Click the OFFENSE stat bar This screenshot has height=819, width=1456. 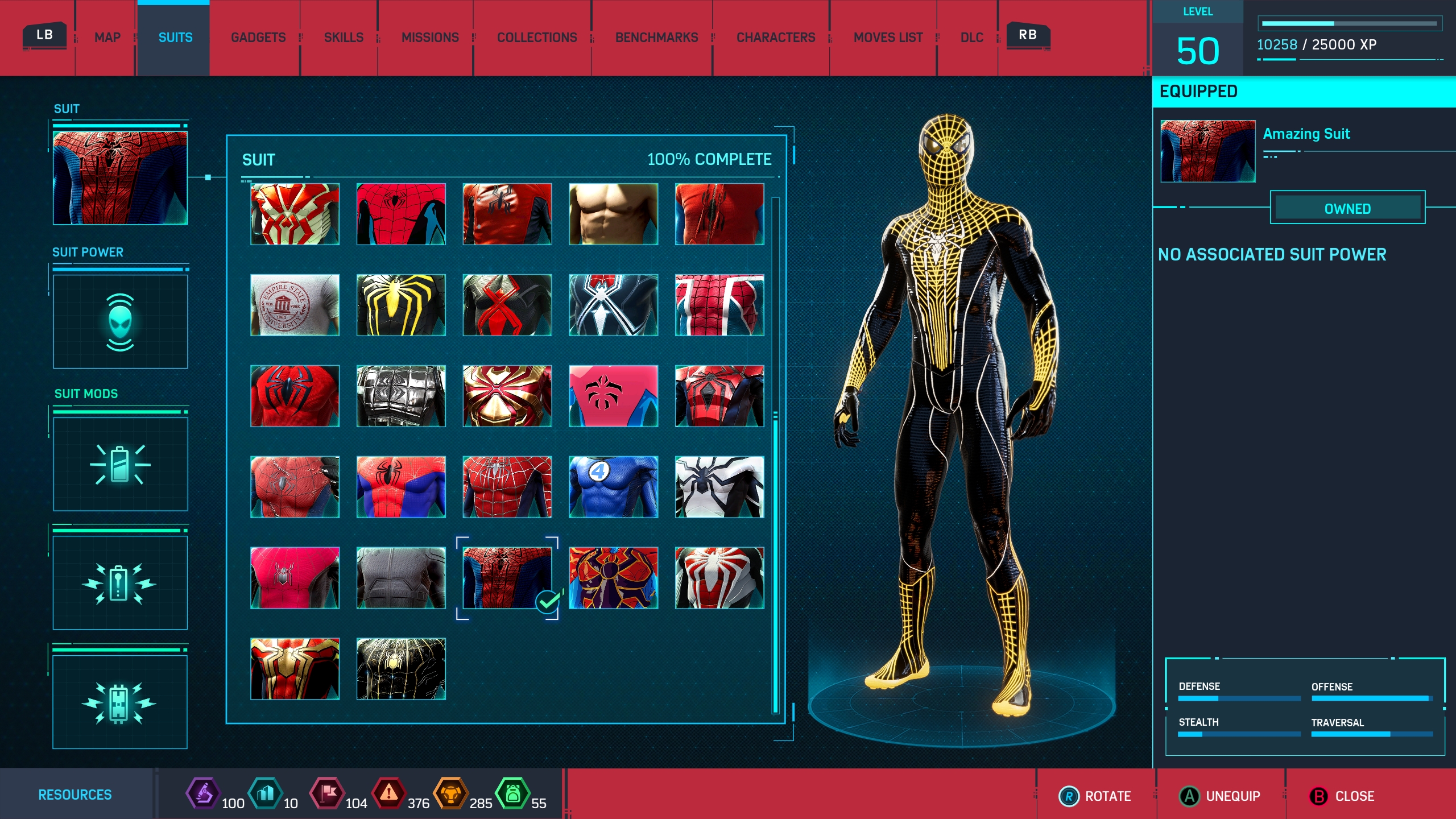click(1372, 698)
